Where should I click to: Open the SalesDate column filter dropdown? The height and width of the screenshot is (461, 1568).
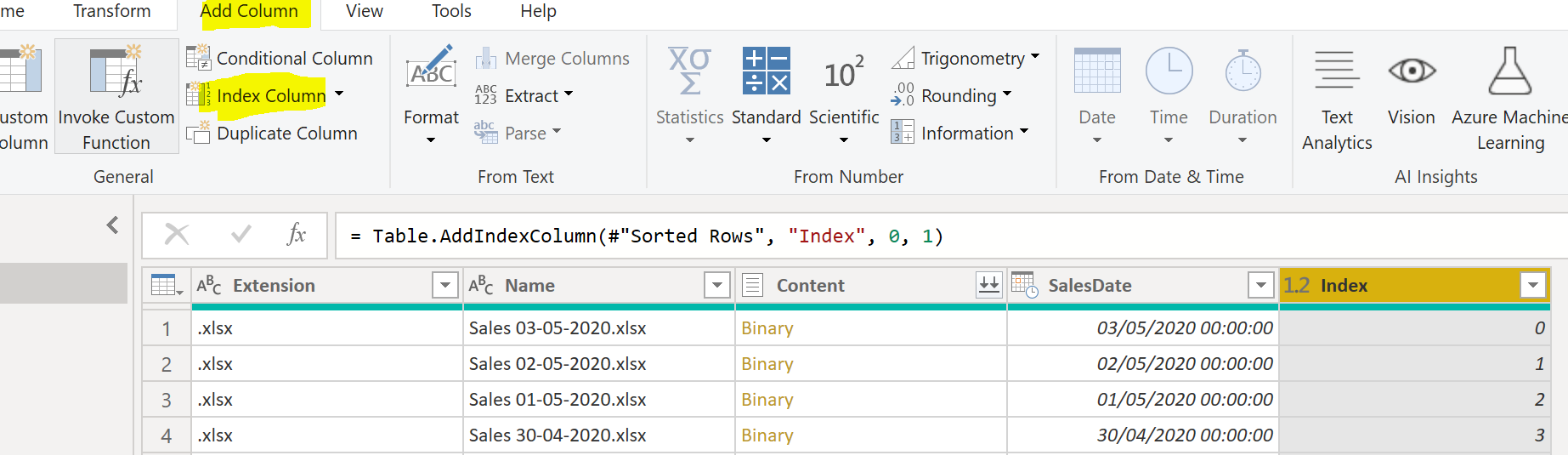click(1260, 285)
